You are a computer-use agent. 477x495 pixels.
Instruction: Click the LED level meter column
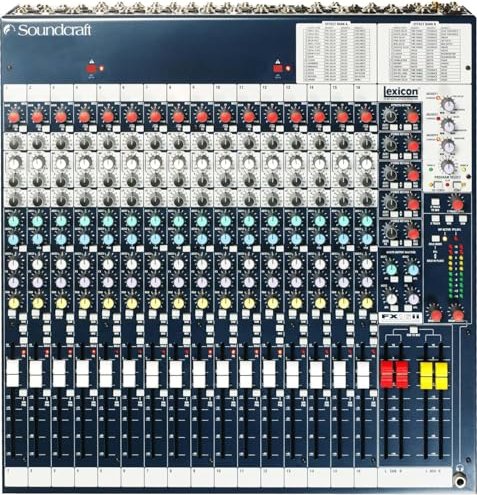click(x=456, y=271)
